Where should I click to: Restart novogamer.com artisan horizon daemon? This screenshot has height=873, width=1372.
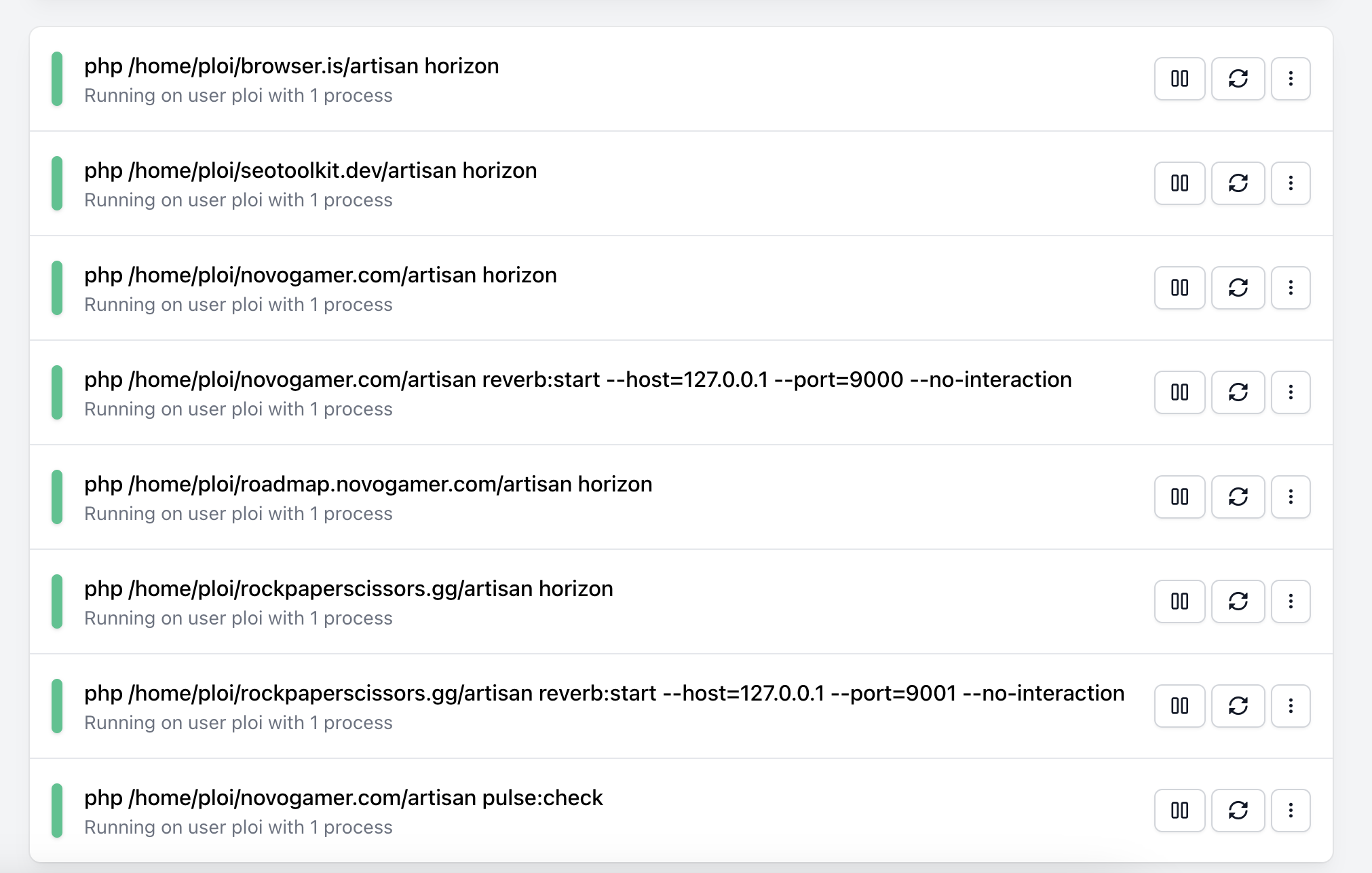1238,288
